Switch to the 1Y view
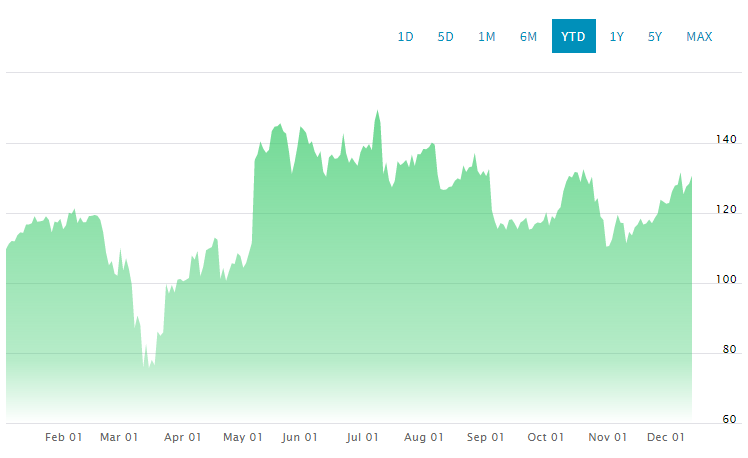This screenshot has width=748, height=458. (617, 37)
